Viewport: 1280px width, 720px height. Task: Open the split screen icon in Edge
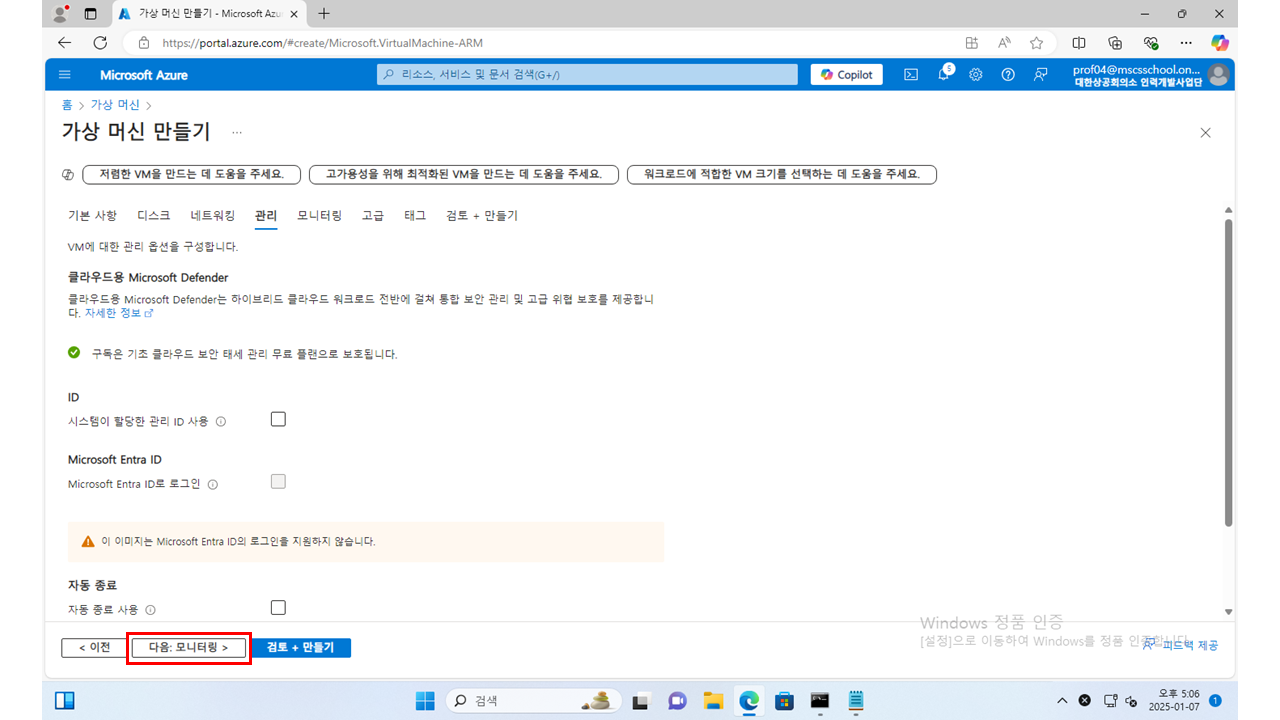tap(1079, 43)
